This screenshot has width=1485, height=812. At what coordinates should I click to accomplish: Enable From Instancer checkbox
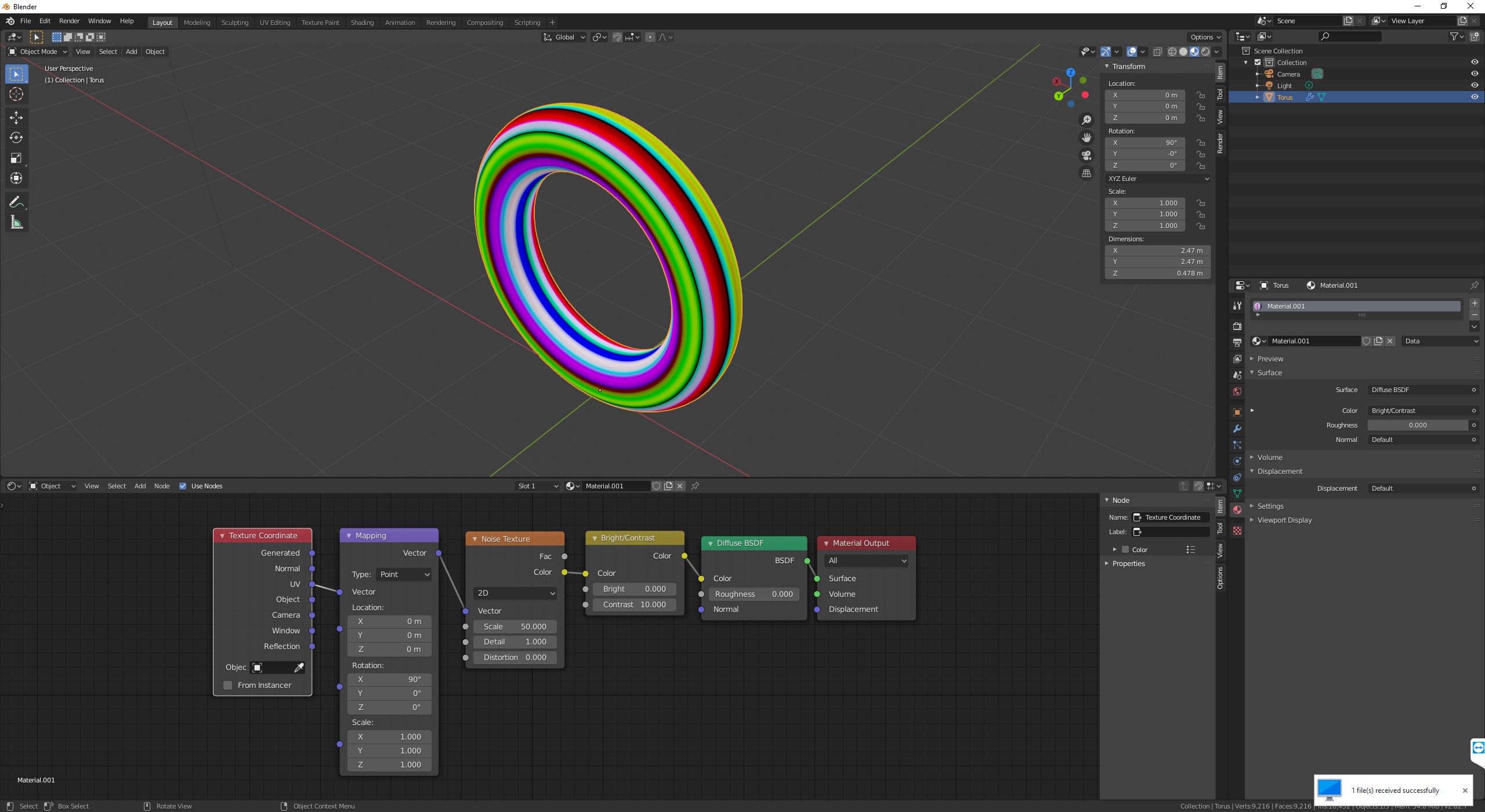228,686
